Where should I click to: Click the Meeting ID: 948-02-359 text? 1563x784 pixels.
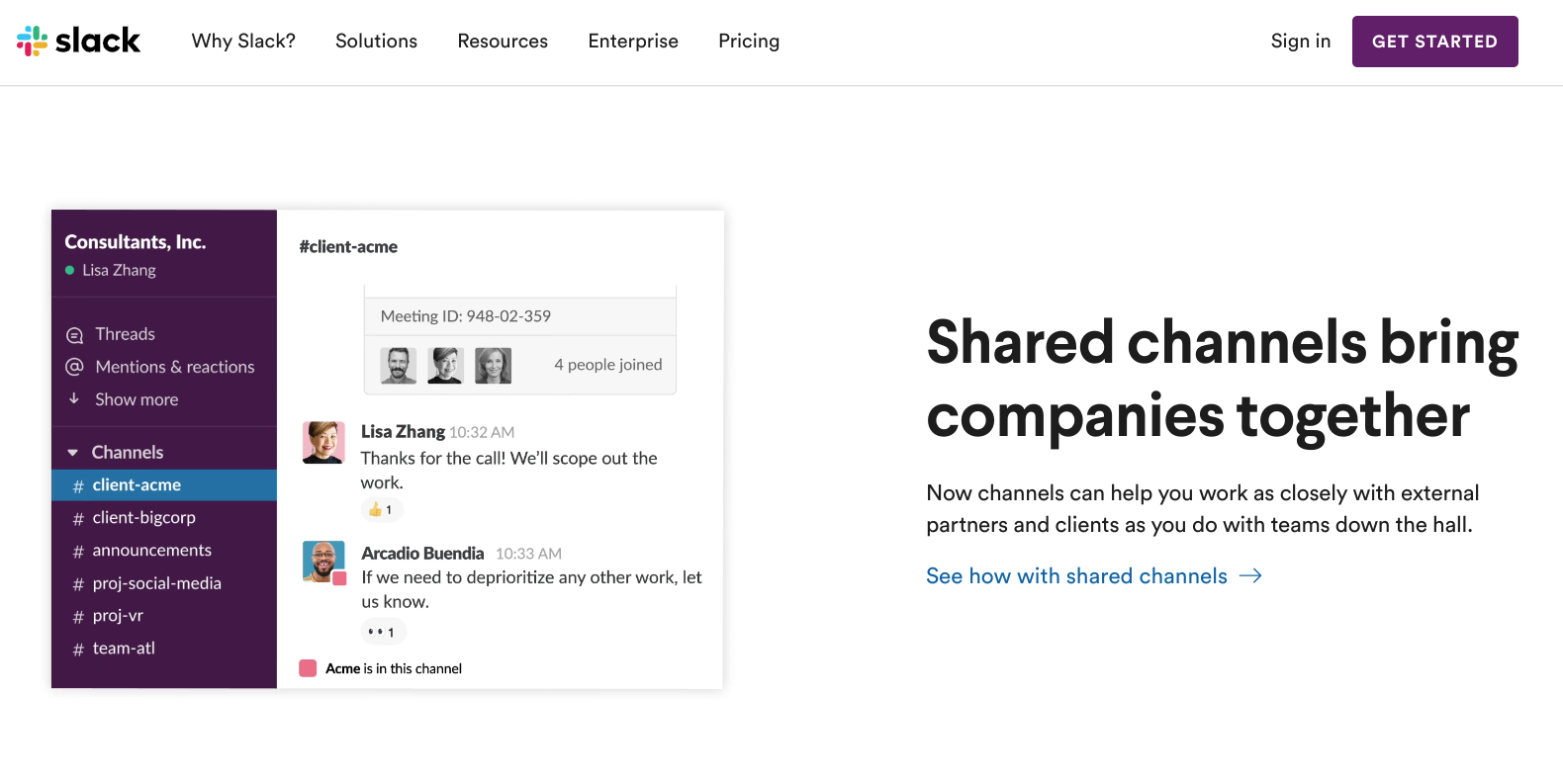(x=466, y=316)
